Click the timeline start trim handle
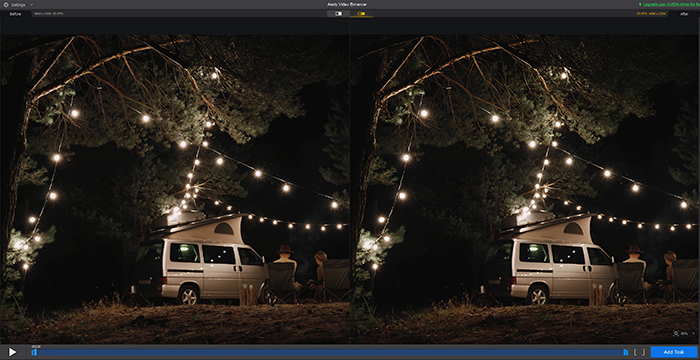This screenshot has height=360, width=700. (x=34, y=352)
